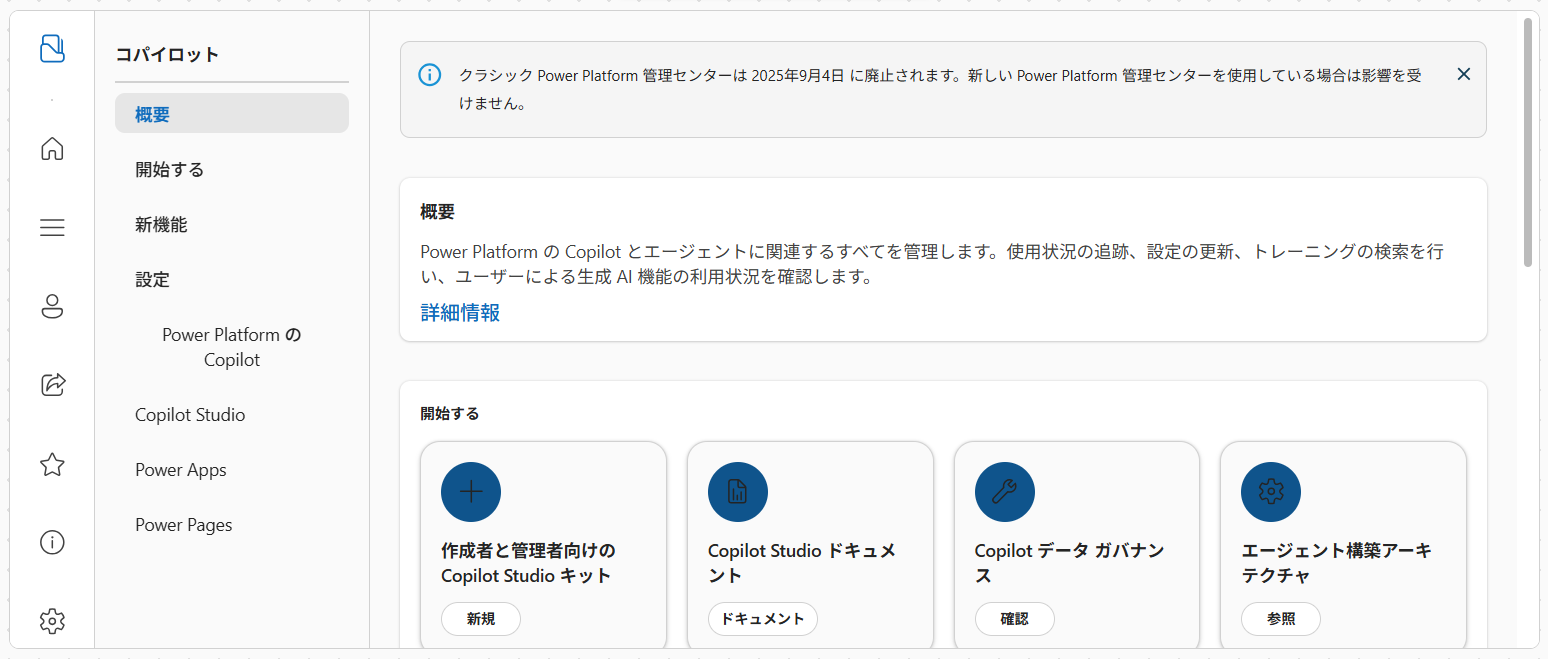
Task: Click the 詳細情報 link
Action: (460, 313)
